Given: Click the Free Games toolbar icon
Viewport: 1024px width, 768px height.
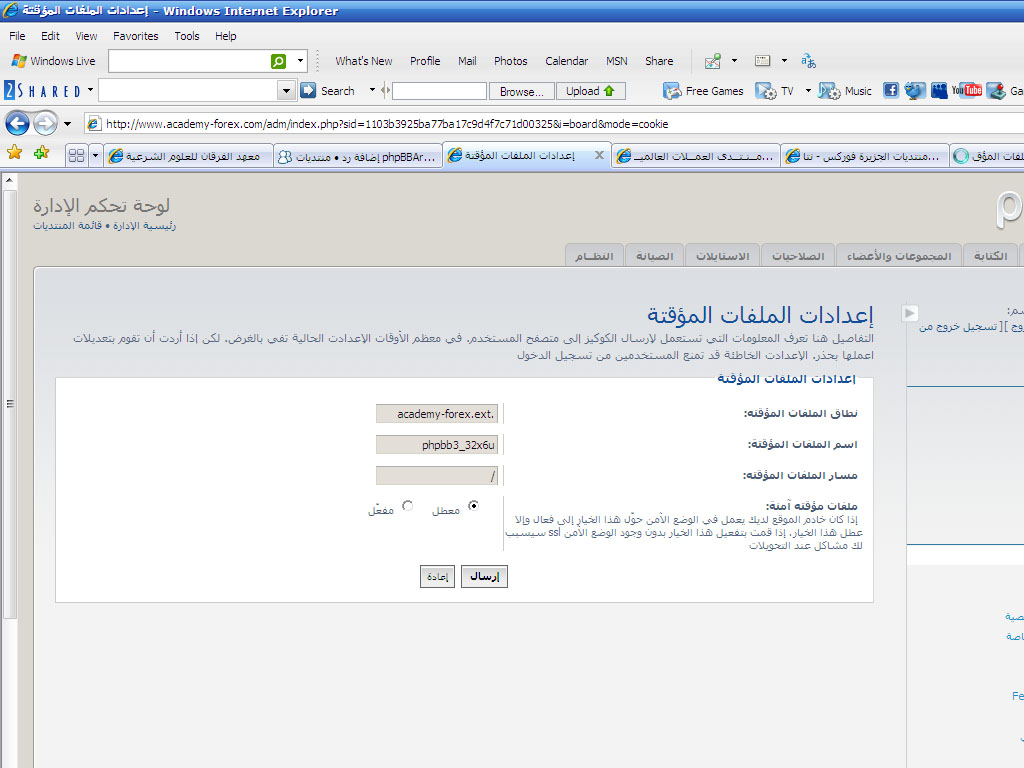Looking at the screenshot, I should pyautogui.click(x=672, y=91).
